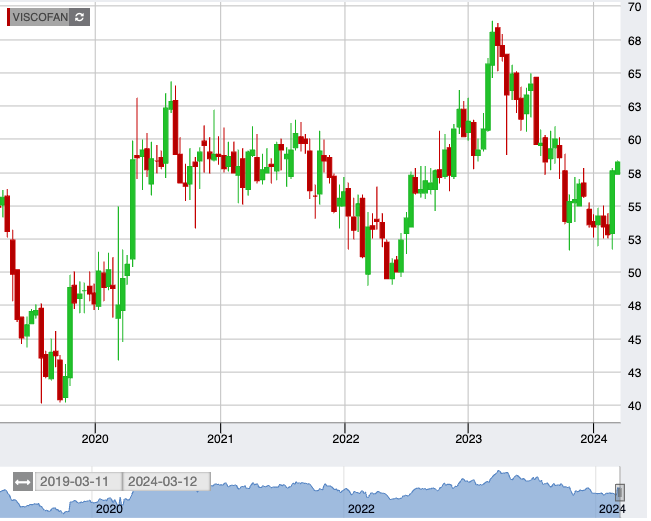Click the 2020 label in the overview navigator
Image resolution: width=651 pixels, height=521 pixels.
click(109, 509)
